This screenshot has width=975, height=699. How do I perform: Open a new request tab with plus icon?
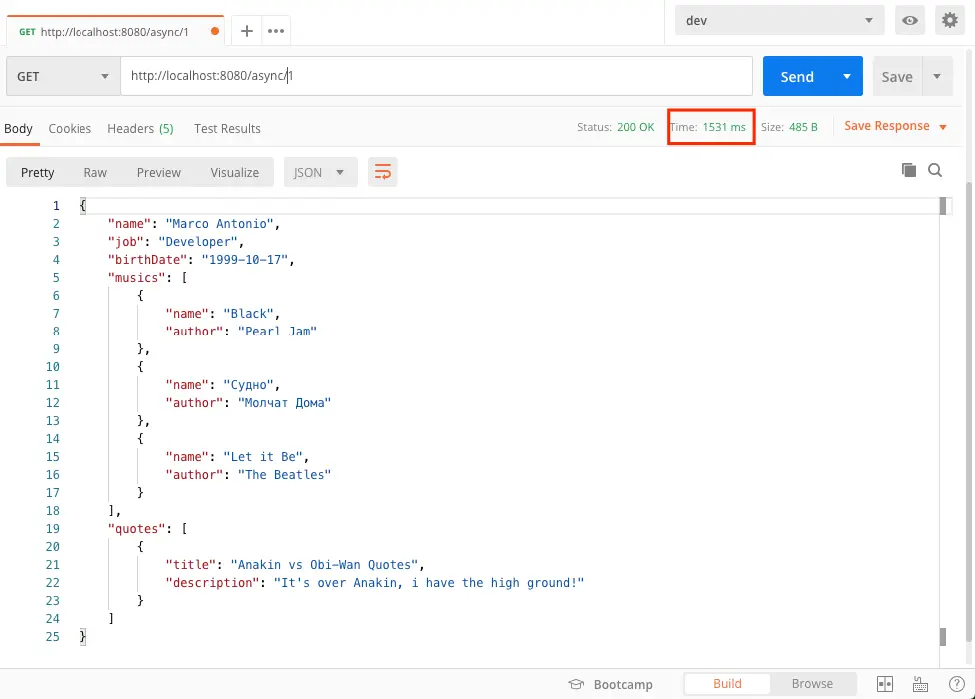[x=247, y=30]
